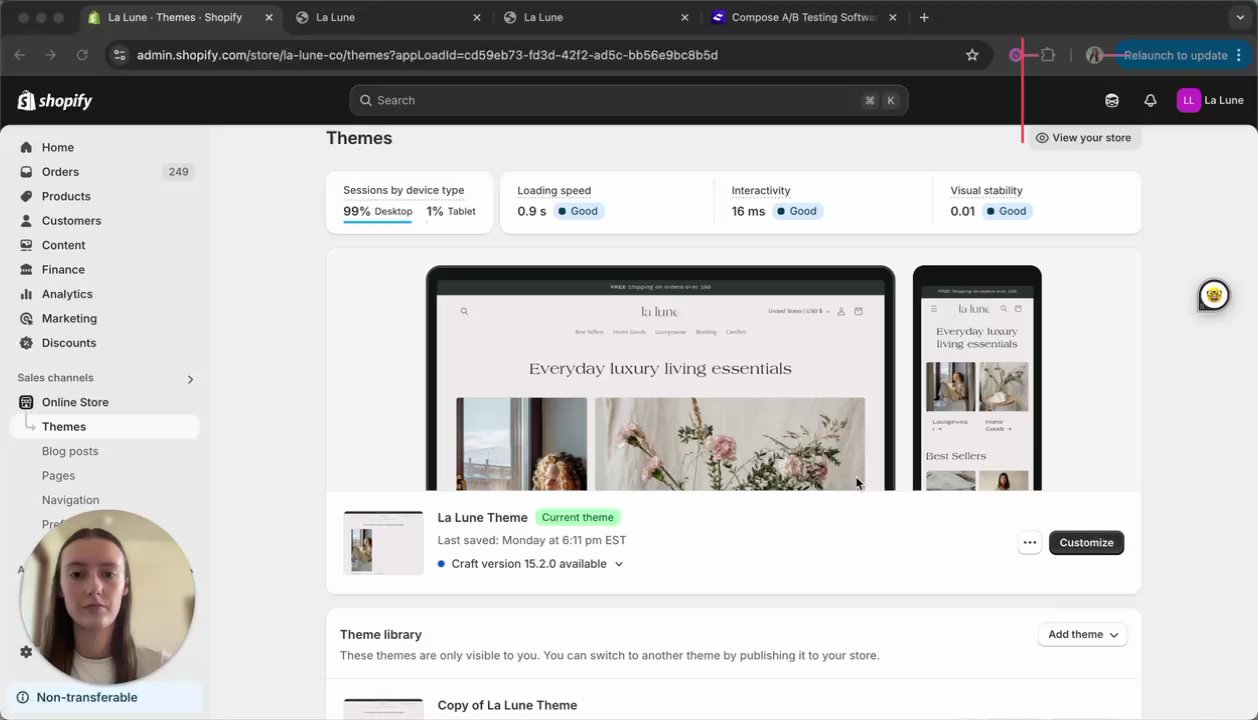
Task: Click the recording extension icon in toolbar
Action: [x=1016, y=55]
